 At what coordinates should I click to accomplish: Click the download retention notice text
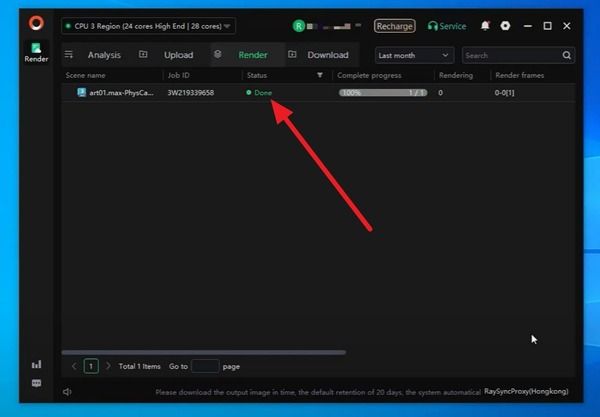point(318,392)
